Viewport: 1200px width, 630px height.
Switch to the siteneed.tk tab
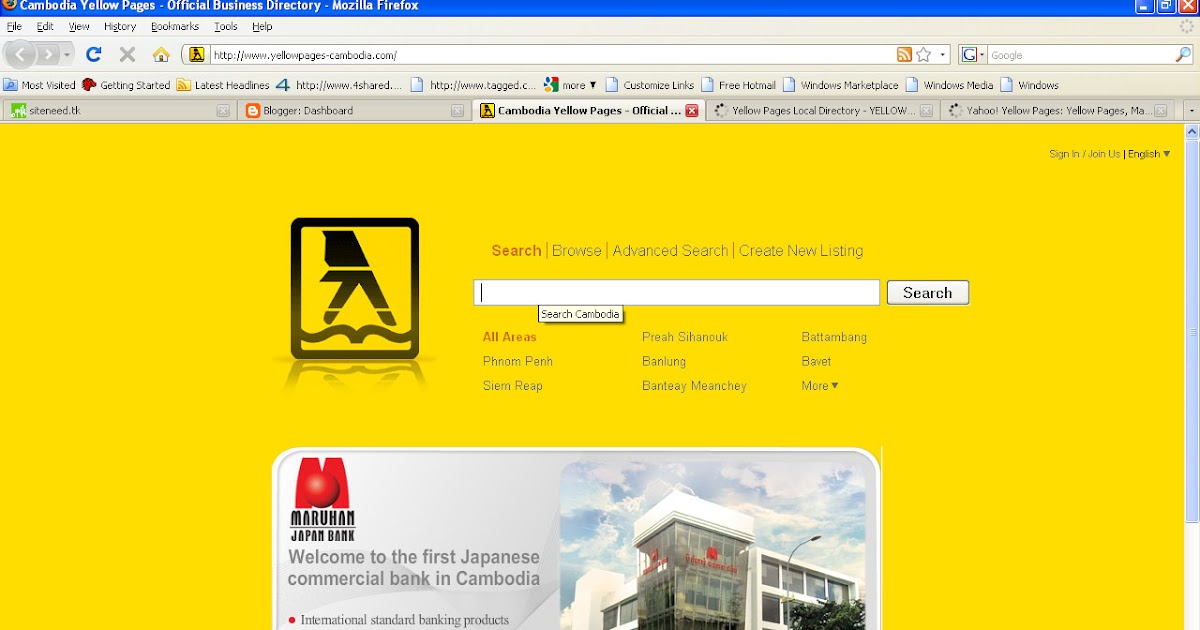click(120, 110)
